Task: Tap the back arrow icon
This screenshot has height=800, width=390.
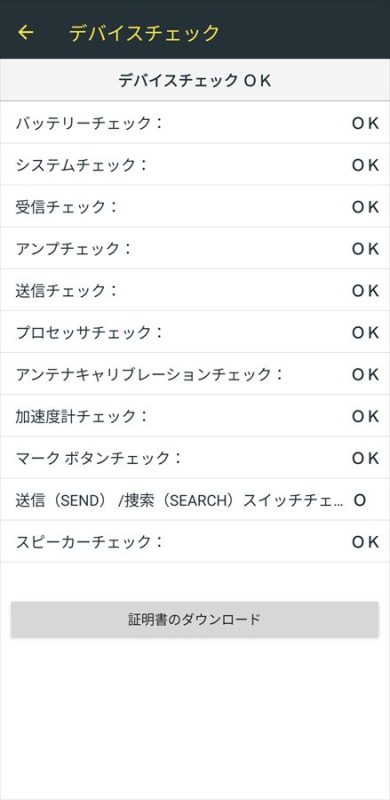Action: click(x=26, y=33)
